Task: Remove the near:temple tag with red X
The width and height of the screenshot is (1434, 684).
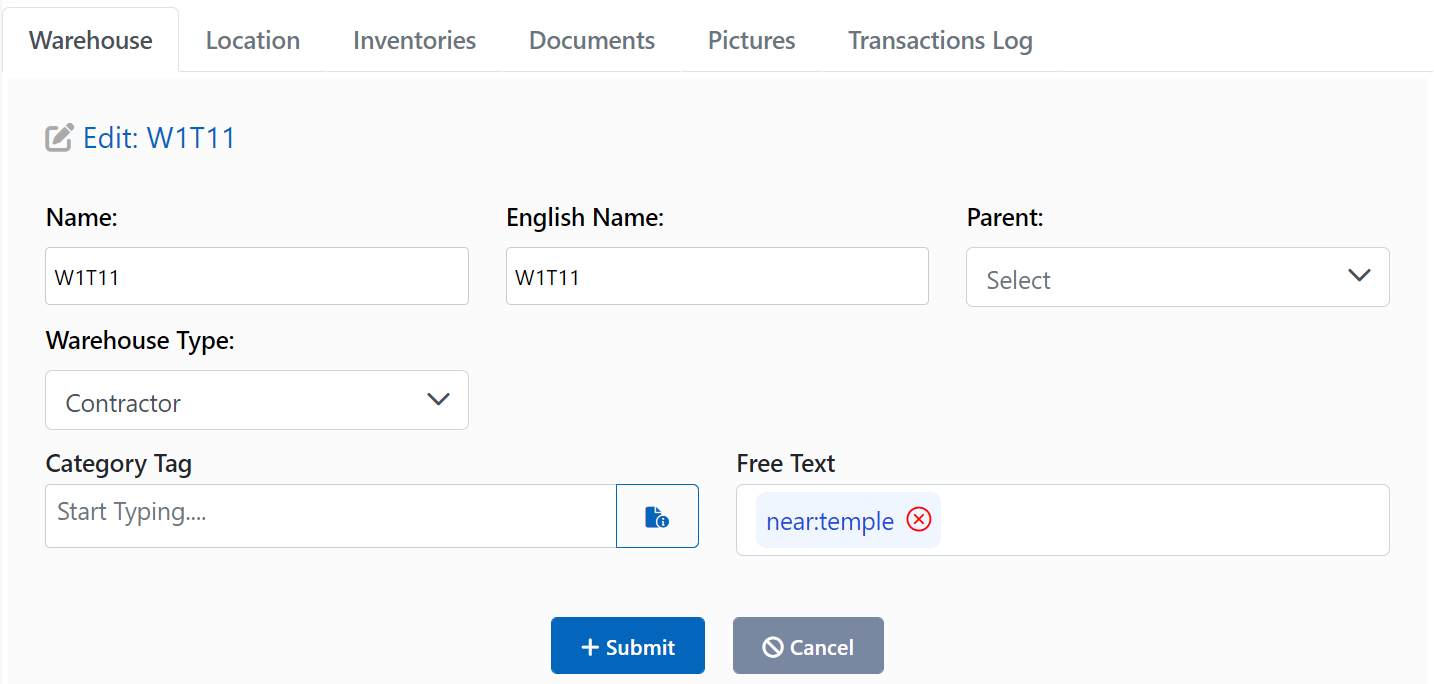Action: click(918, 520)
